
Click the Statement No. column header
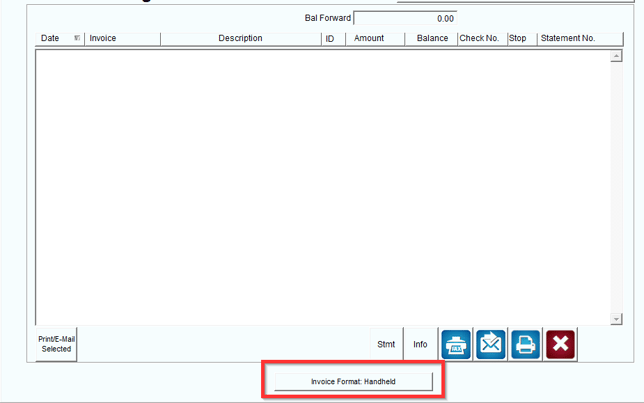580,39
